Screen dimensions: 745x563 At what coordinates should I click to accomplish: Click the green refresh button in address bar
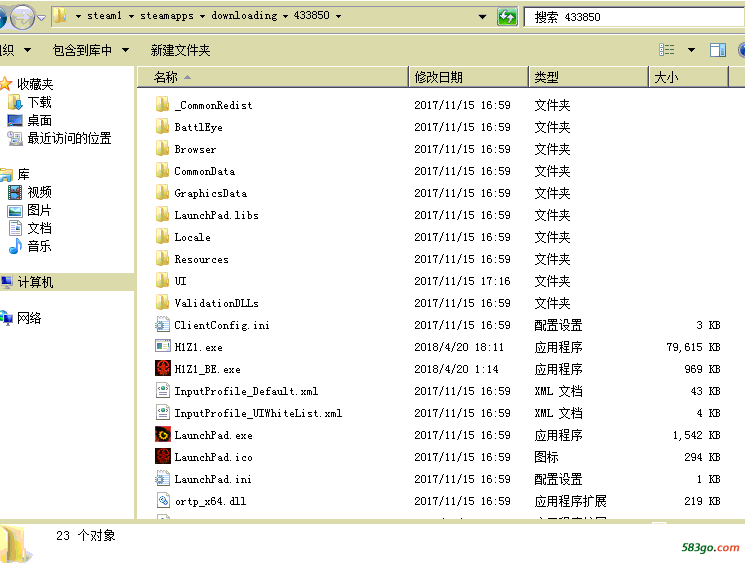[507, 17]
